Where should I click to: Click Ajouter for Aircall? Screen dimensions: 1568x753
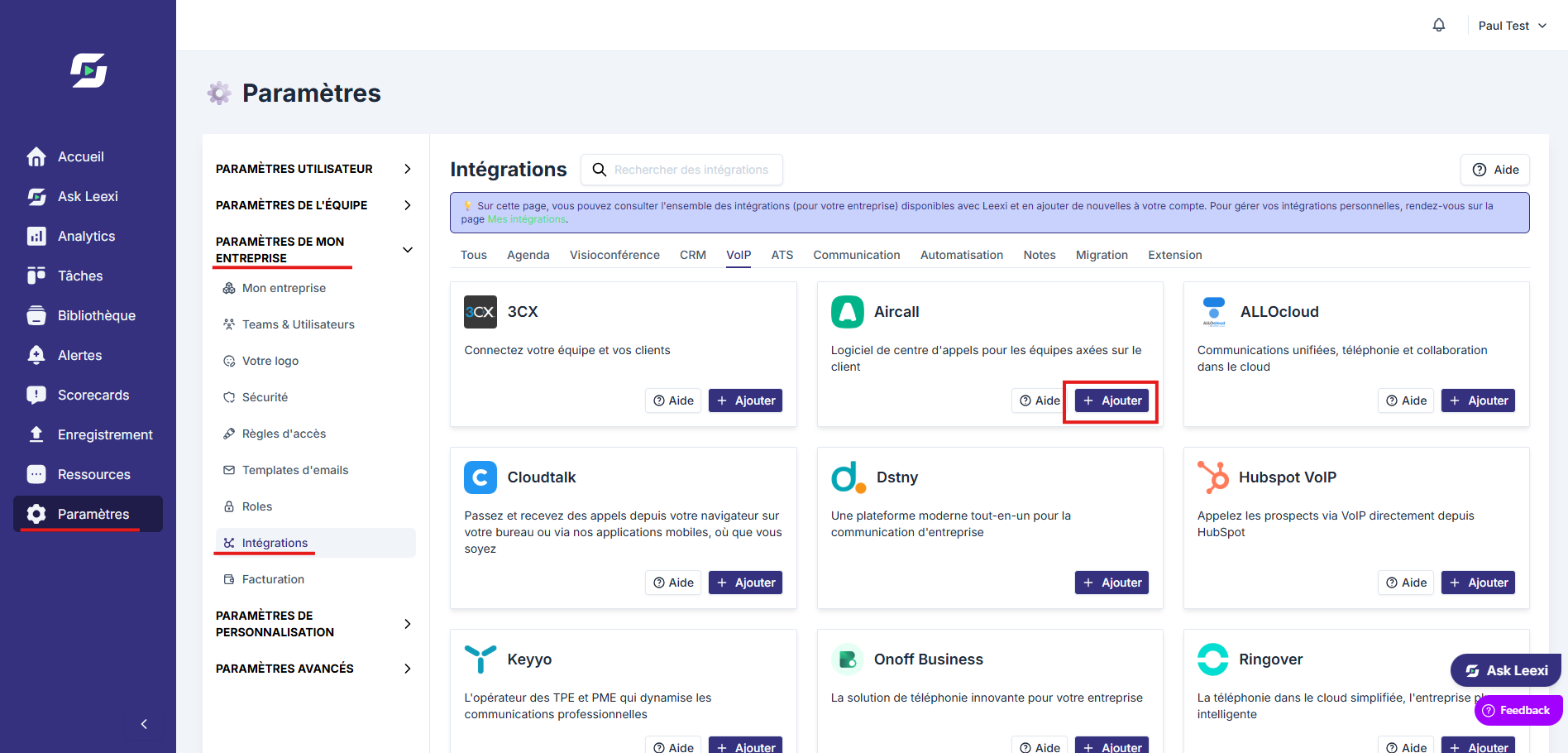(x=1111, y=400)
